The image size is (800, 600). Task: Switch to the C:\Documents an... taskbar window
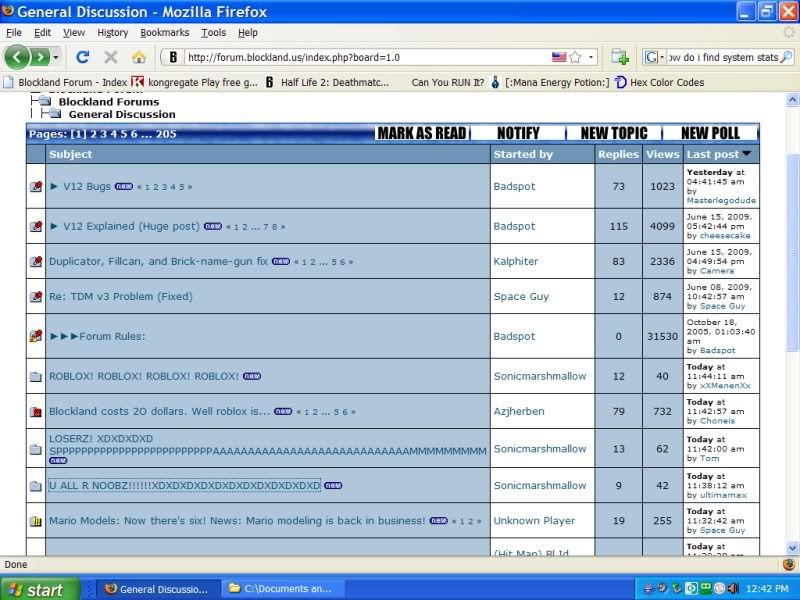(283, 589)
